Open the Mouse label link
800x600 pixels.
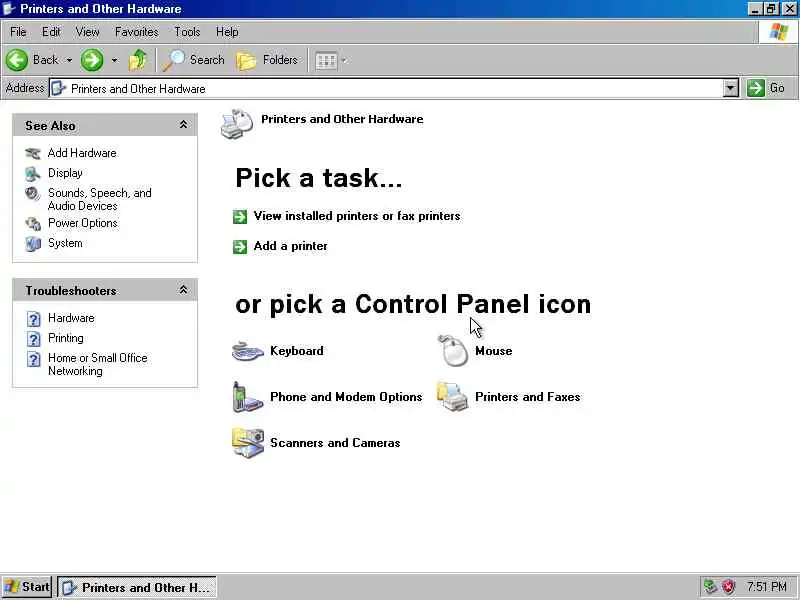[x=493, y=351]
